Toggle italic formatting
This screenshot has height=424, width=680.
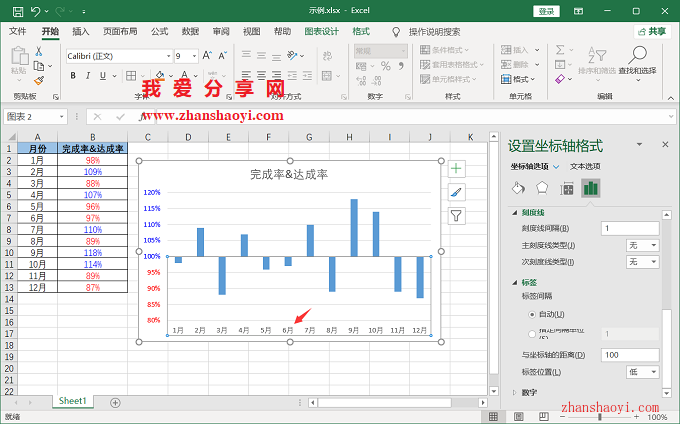click(88, 76)
